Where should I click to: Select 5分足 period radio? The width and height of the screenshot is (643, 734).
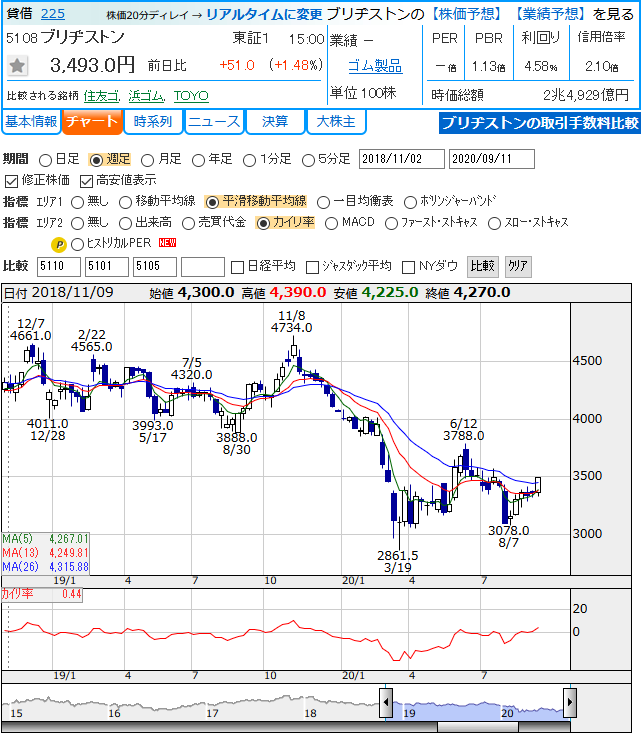tap(308, 161)
